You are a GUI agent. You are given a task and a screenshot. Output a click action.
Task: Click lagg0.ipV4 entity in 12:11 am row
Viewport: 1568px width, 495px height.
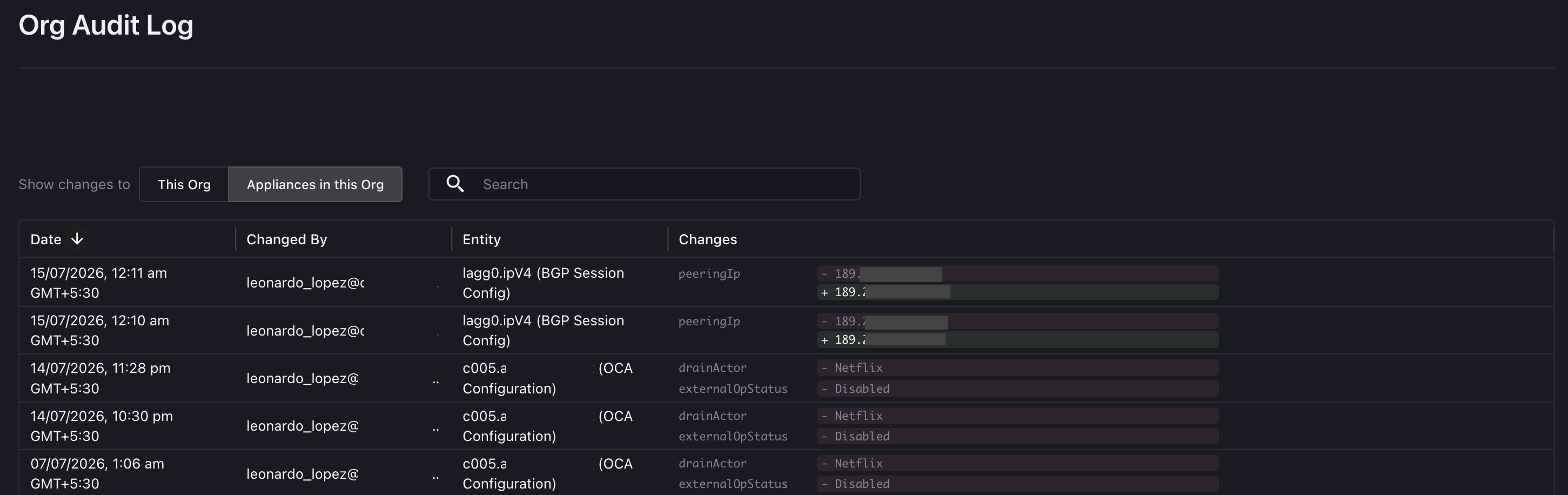point(543,283)
